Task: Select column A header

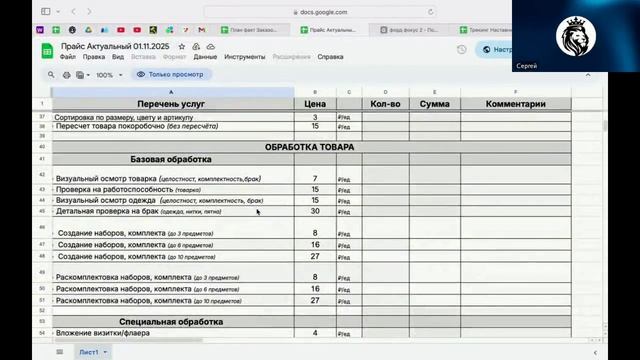Action: (x=173, y=92)
